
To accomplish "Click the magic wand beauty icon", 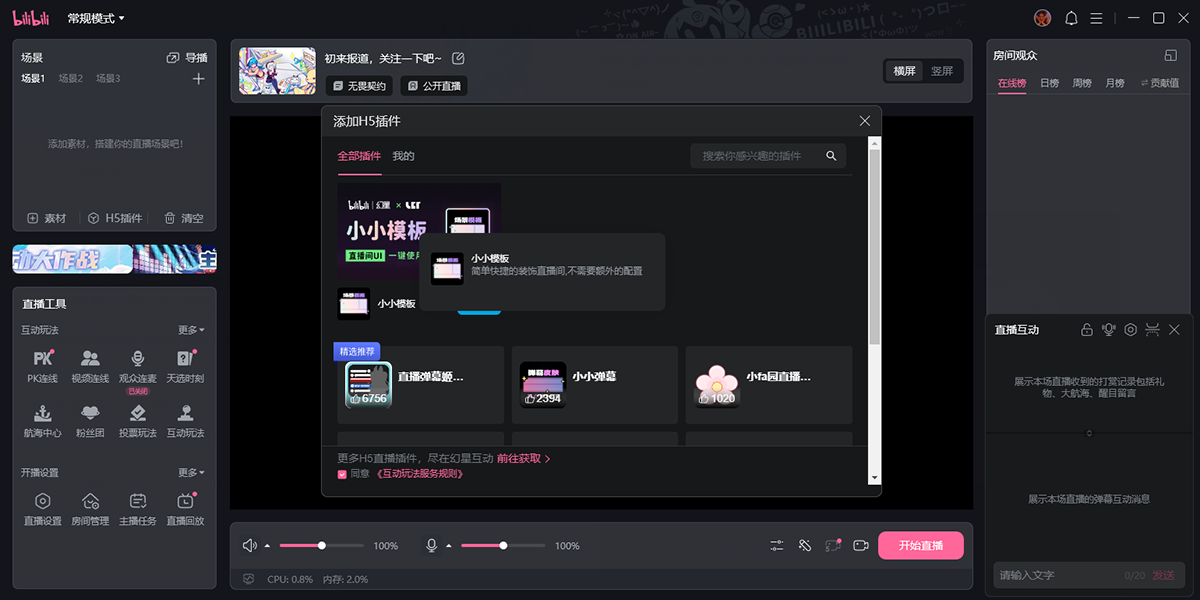I will [x=804, y=545].
